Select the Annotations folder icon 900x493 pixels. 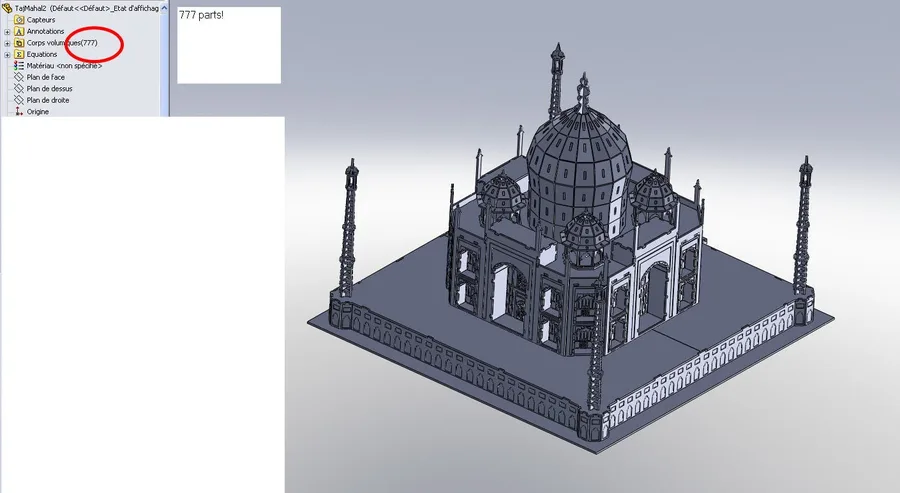(19, 31)
